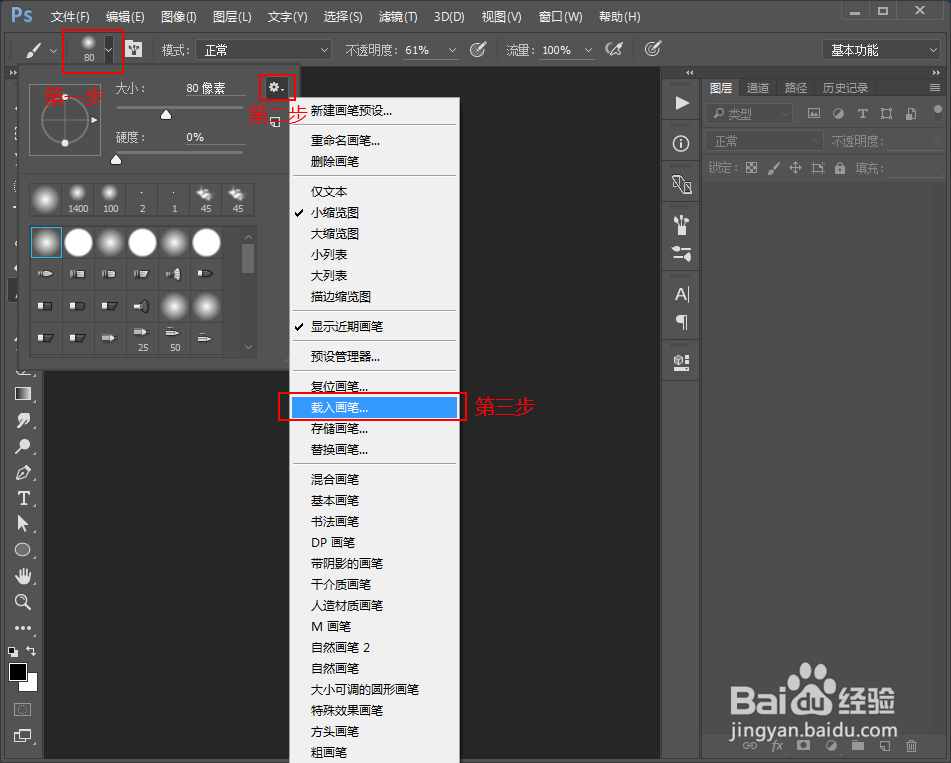Enable airbrush-style build-up icon
The height and width of the screenshot is (763, 951).
tap(614, 49)
